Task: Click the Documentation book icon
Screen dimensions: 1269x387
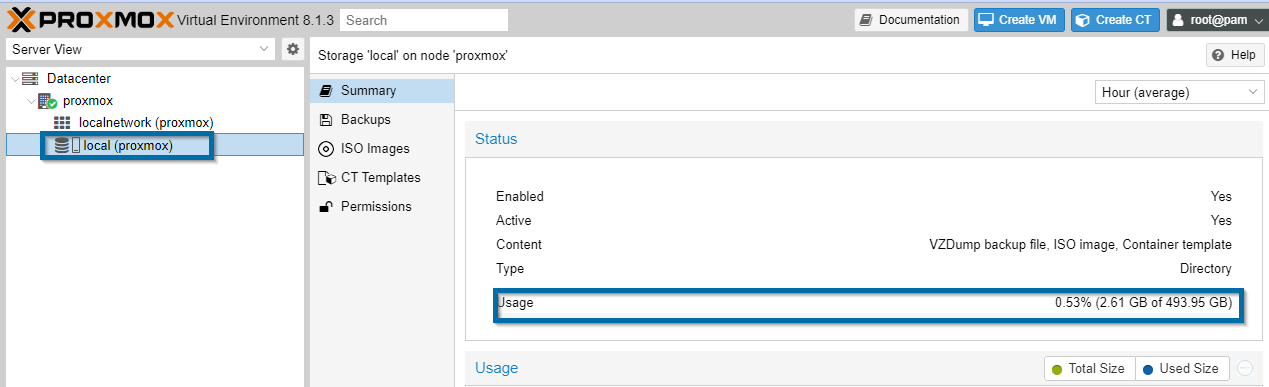Action: tap(867, 20)
